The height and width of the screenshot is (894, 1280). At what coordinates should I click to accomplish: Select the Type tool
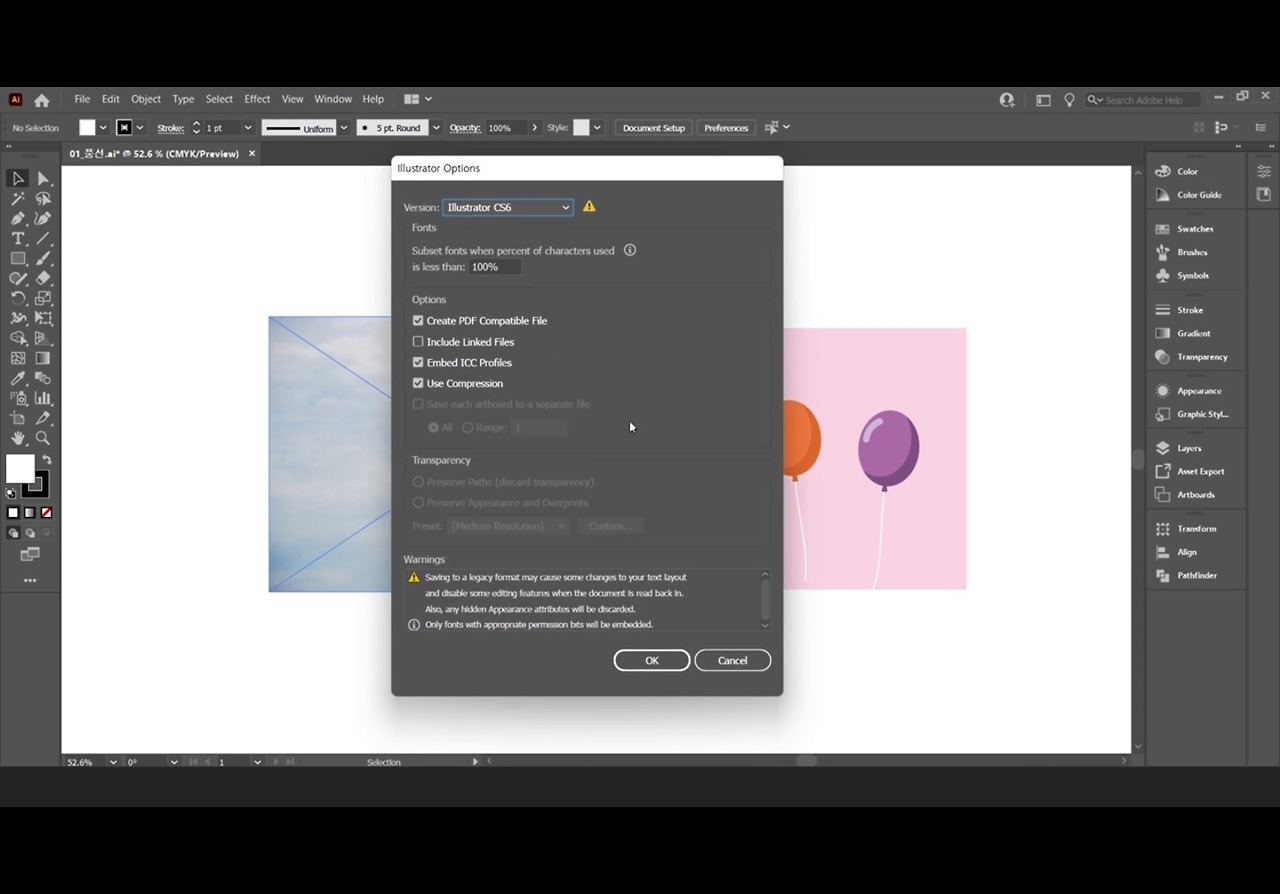[x=18, y=238]
